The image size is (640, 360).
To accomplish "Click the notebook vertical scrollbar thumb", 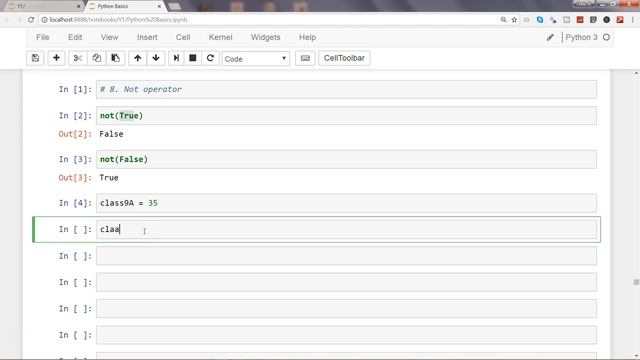I will pyautogui.click(x=636, y=282).
